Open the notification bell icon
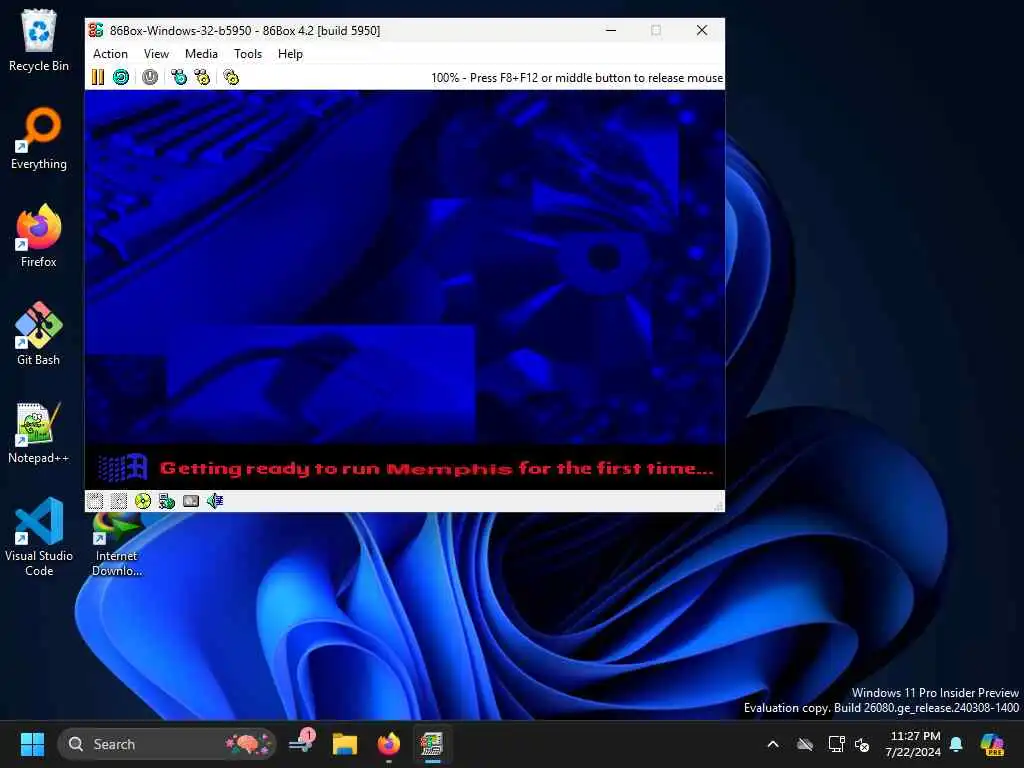Image resolution: width=1024 pixels, height=768 pixels. 956,744
